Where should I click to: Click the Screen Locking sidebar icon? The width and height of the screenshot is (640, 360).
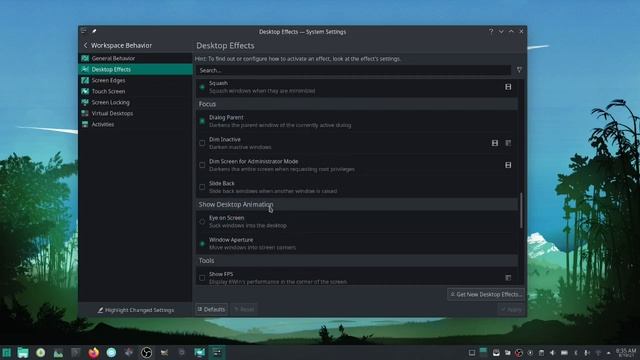(85, 102)
